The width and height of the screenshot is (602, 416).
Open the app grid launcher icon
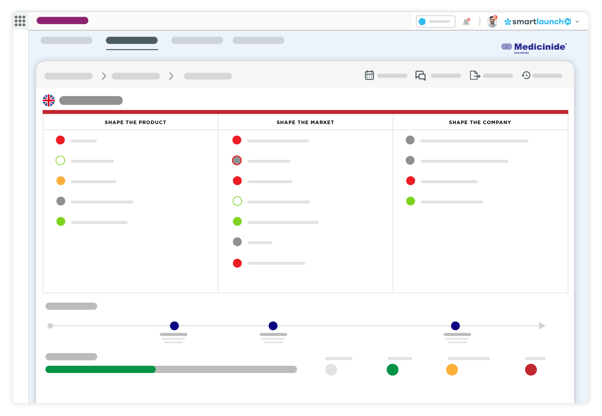coord(20,21)
